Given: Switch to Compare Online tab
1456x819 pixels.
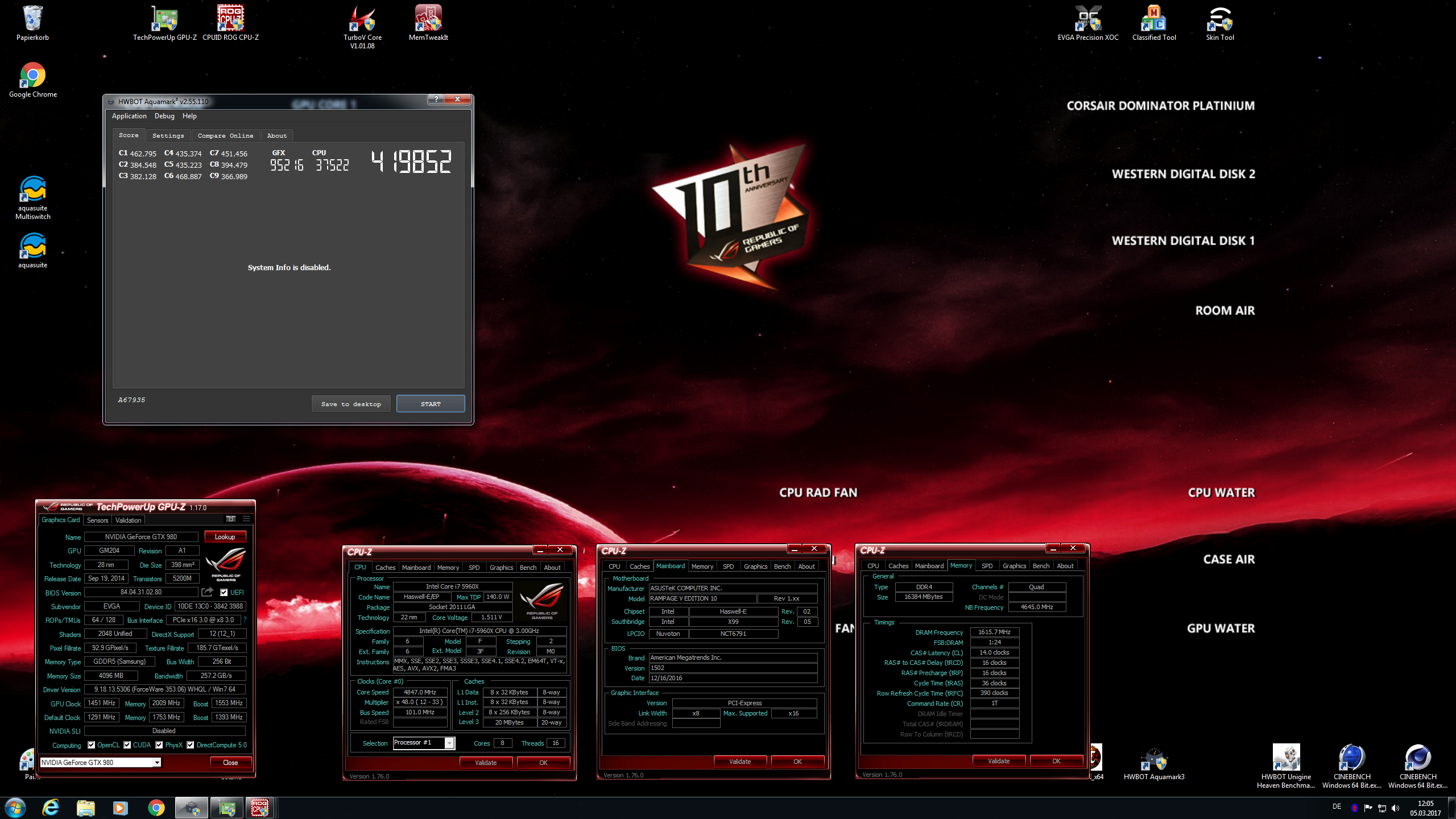Looking at the screenshot, I should coord(225,135).
